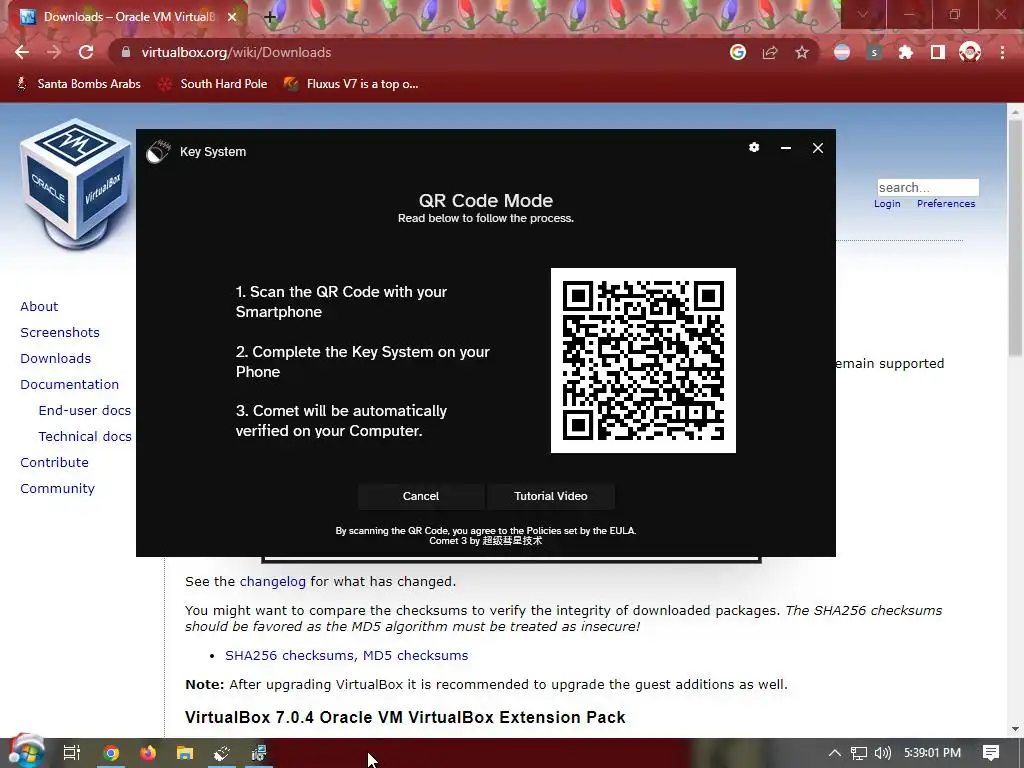The height and width of the screenshot is (768, 1024).
Task: Share this page icon
Action: pos(770,52)
